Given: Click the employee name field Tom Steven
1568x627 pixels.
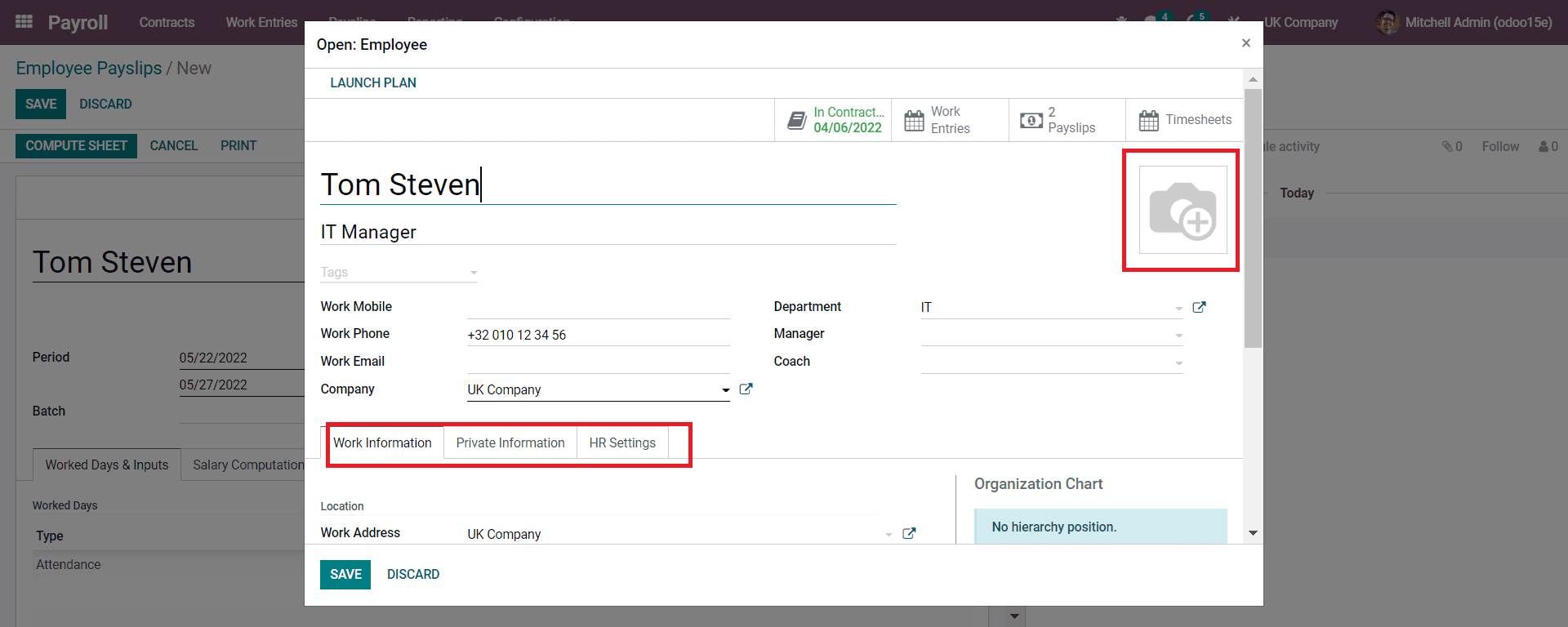Looking at the screenshot, I should pyautogui.click(x=608, y=185).
